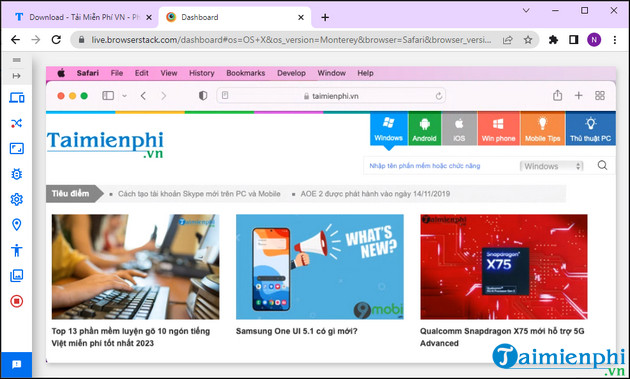The height and width of the screenshot is (379, 630).
Task: Click the Snapdragon X75 article thumbnail
Action: coord(504,267)
